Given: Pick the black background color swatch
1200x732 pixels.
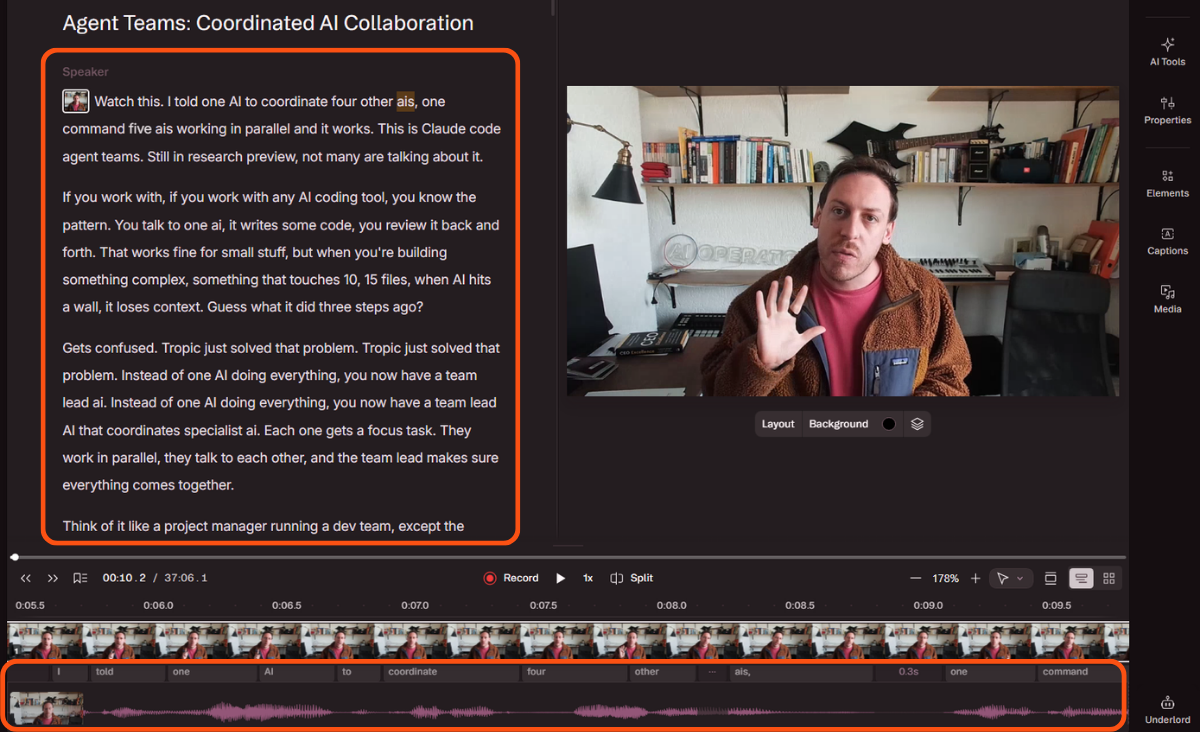Looking at the screenshot, I should coord(889,424).
